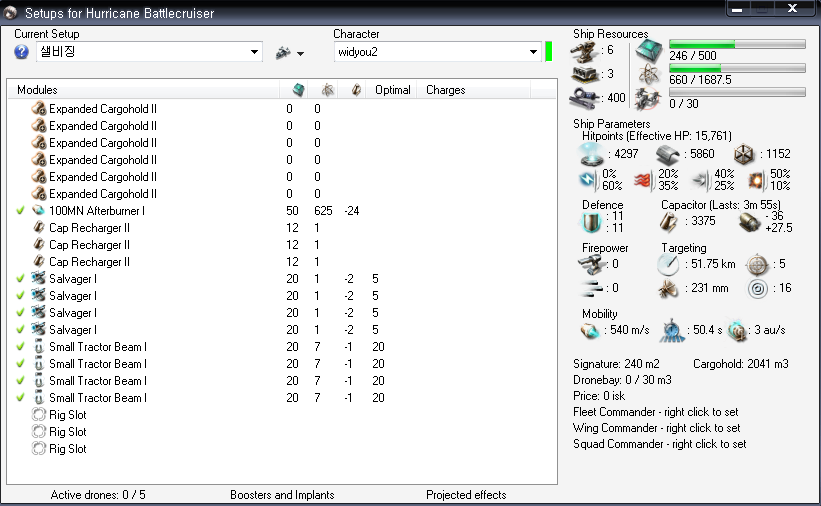Screen dimensions: 821x506
Task: Click the ship icon beside setup selector
Action: click(x=283, y=53)
